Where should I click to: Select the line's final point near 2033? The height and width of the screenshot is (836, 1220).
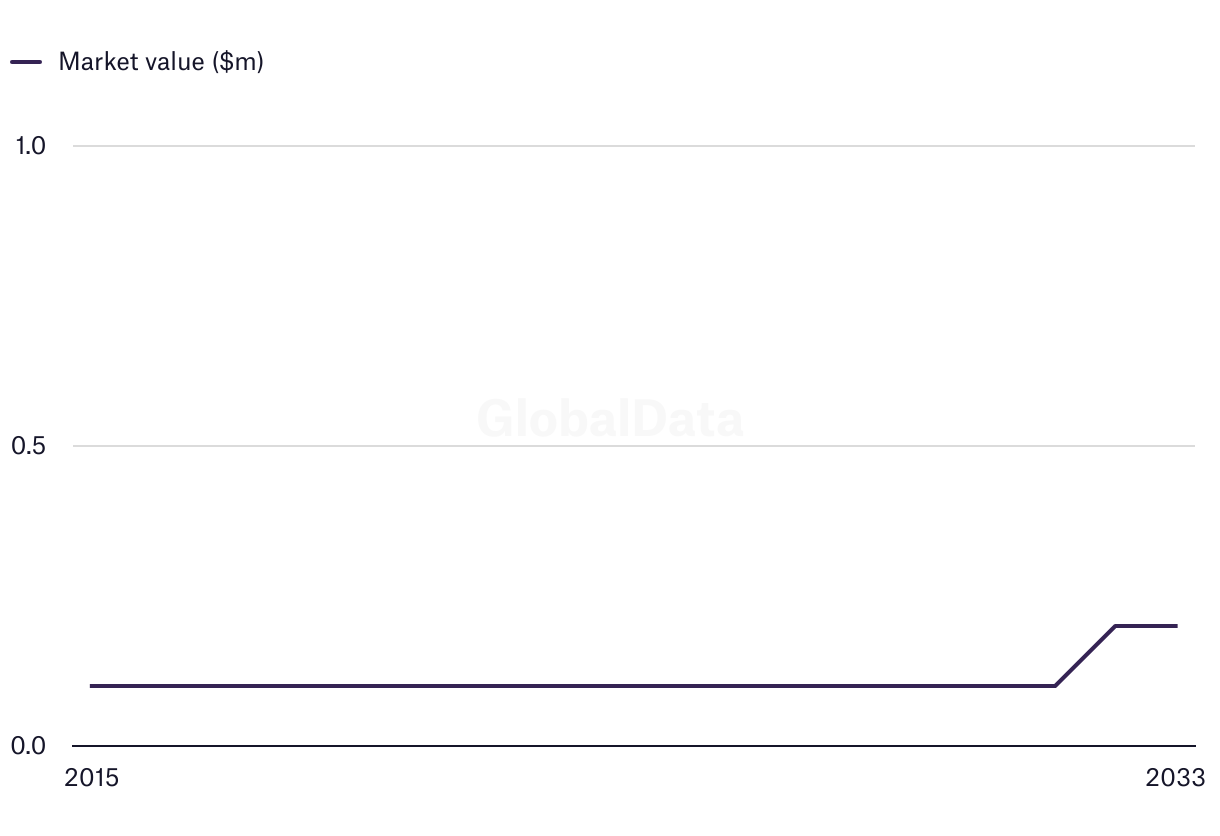(1176, 626)
